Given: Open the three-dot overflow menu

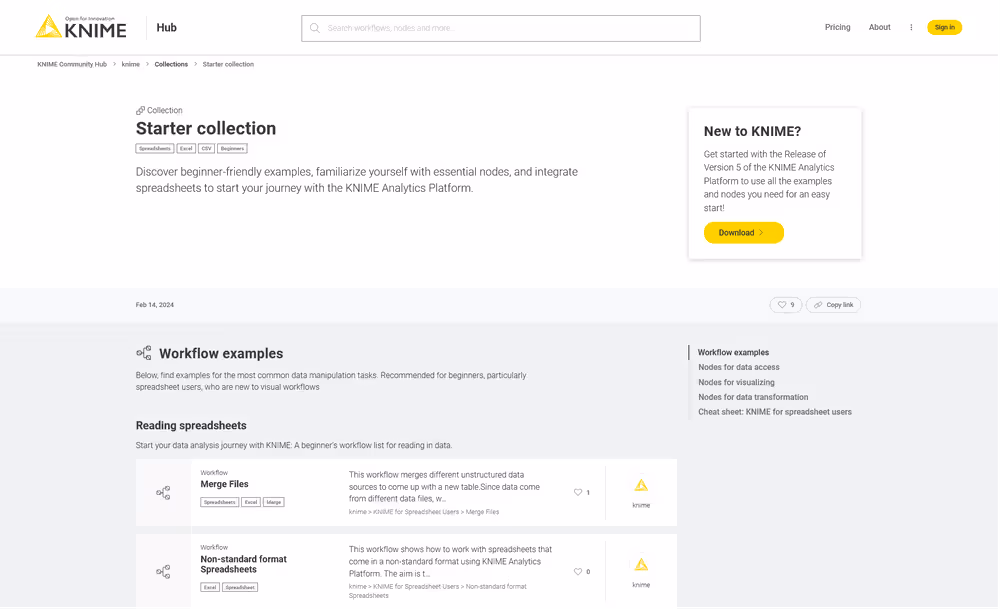Looking at the screenshot, I should click(911, 27).
